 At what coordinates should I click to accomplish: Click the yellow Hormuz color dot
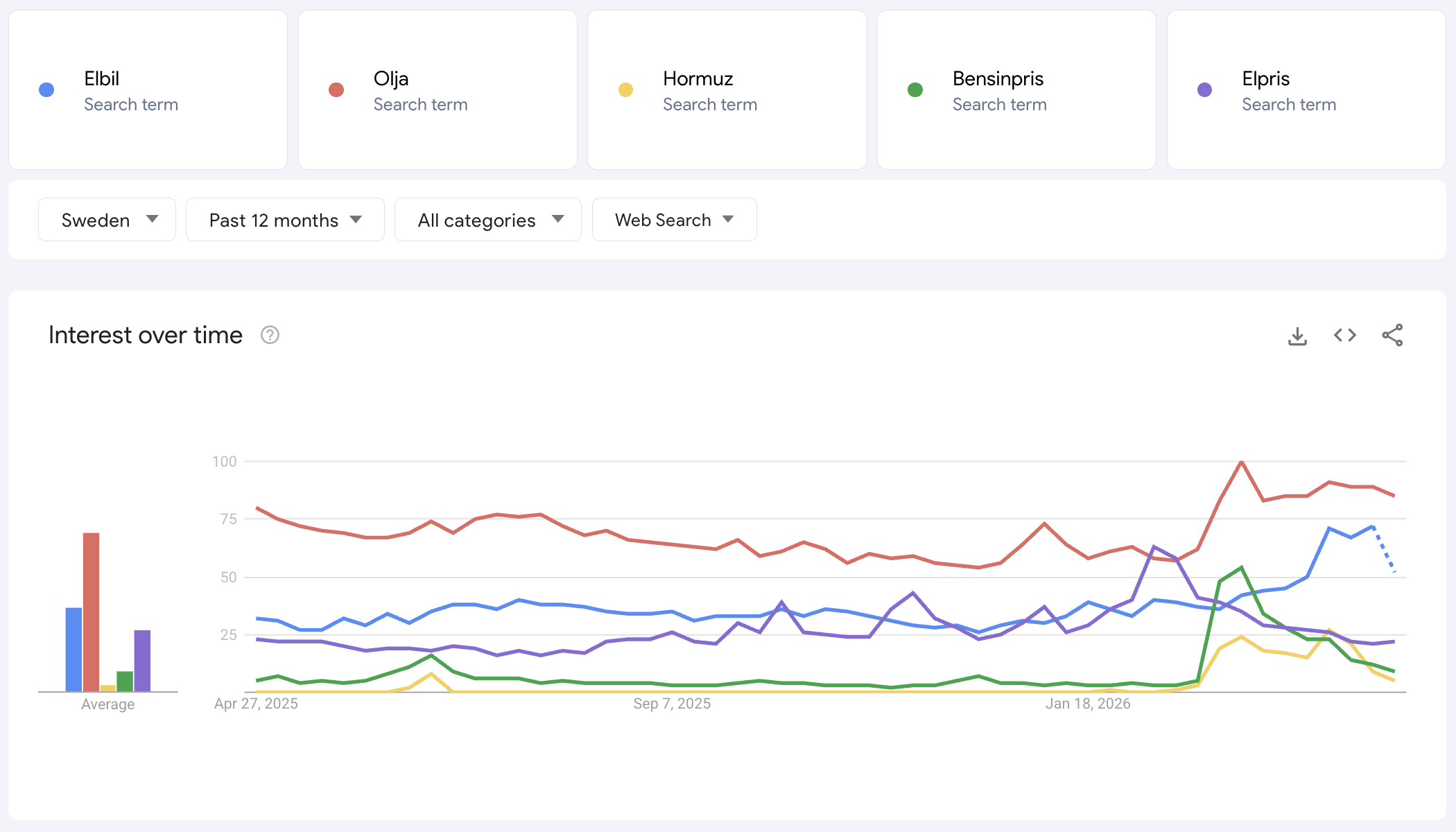coord(625,90)
